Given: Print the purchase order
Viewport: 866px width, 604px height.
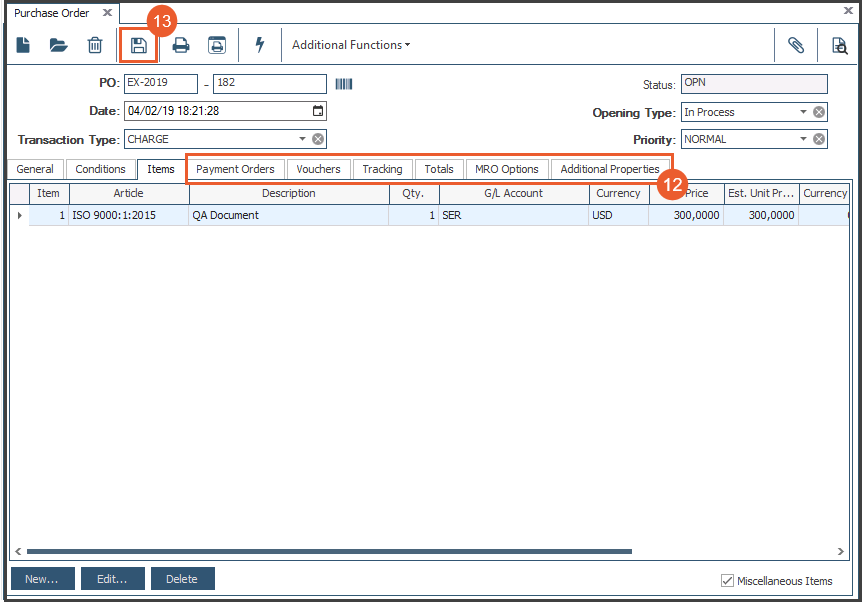Looking at the screenshot, I should (181, 45).
